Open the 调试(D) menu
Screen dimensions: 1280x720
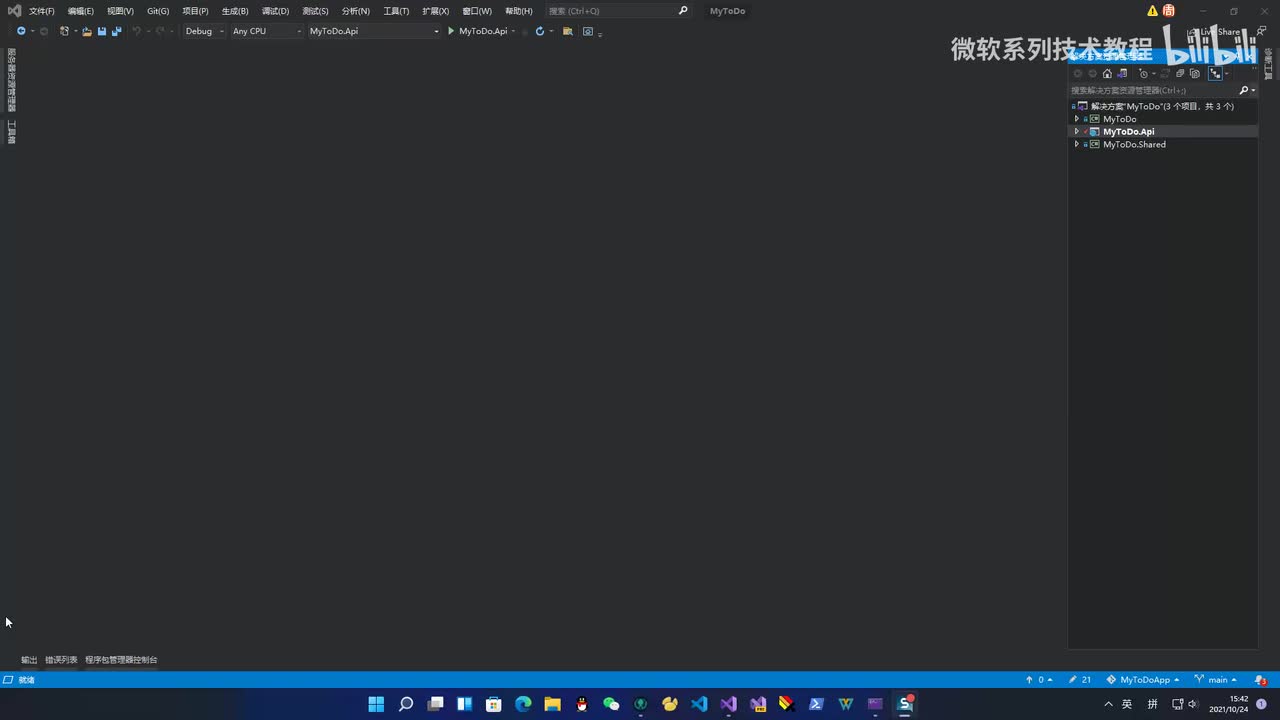coord(275,11)
